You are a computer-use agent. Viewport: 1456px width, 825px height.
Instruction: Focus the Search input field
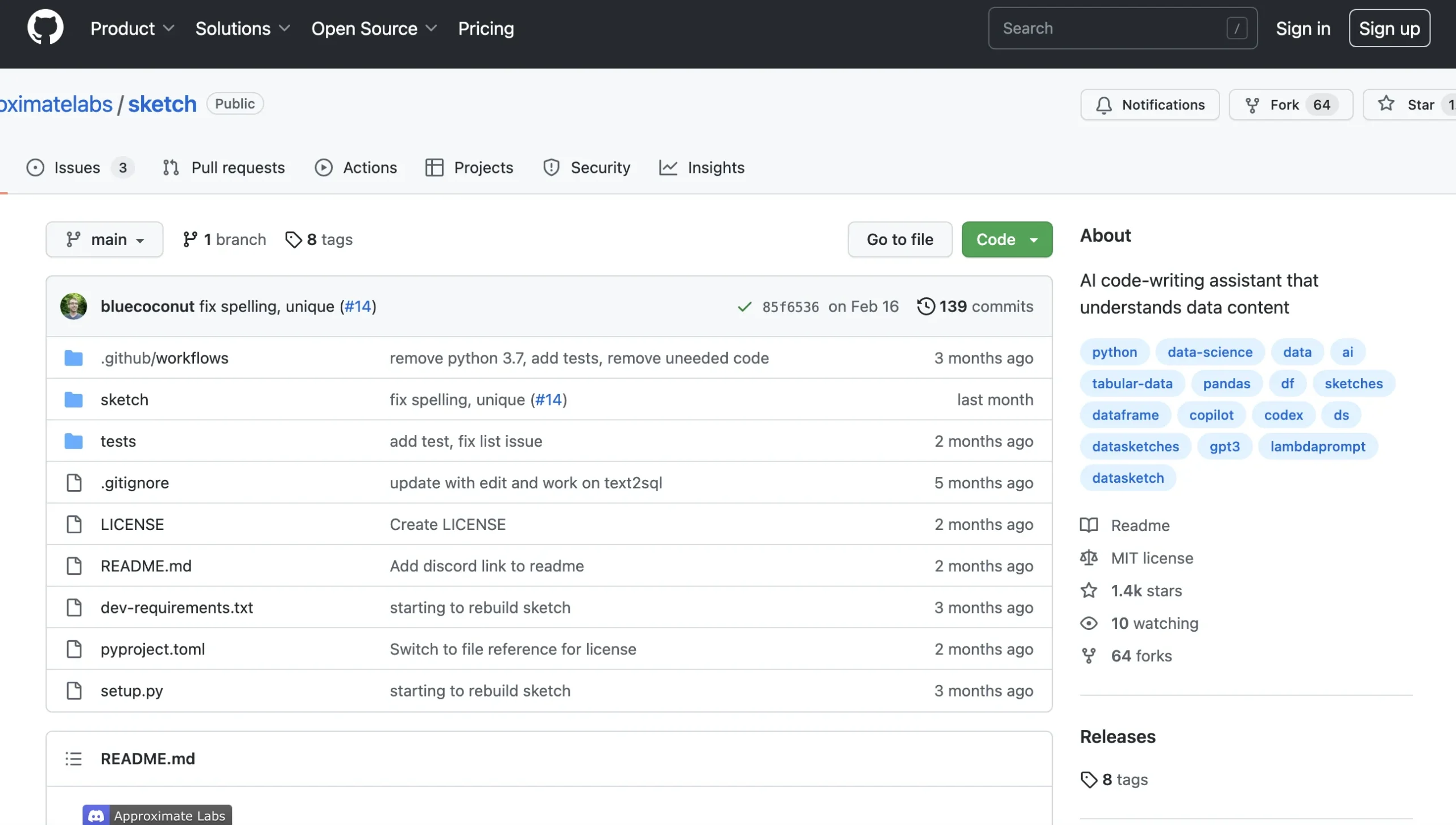(x=1109, y=28)
